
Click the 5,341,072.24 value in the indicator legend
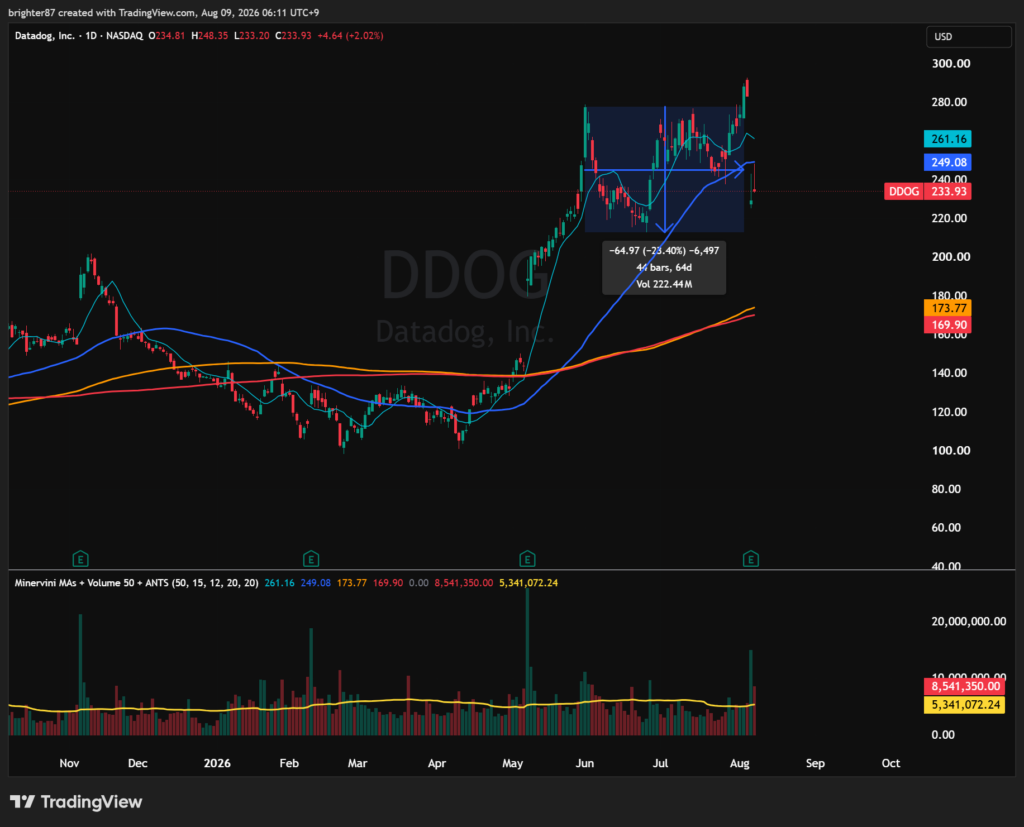click(x=528, y=583)
